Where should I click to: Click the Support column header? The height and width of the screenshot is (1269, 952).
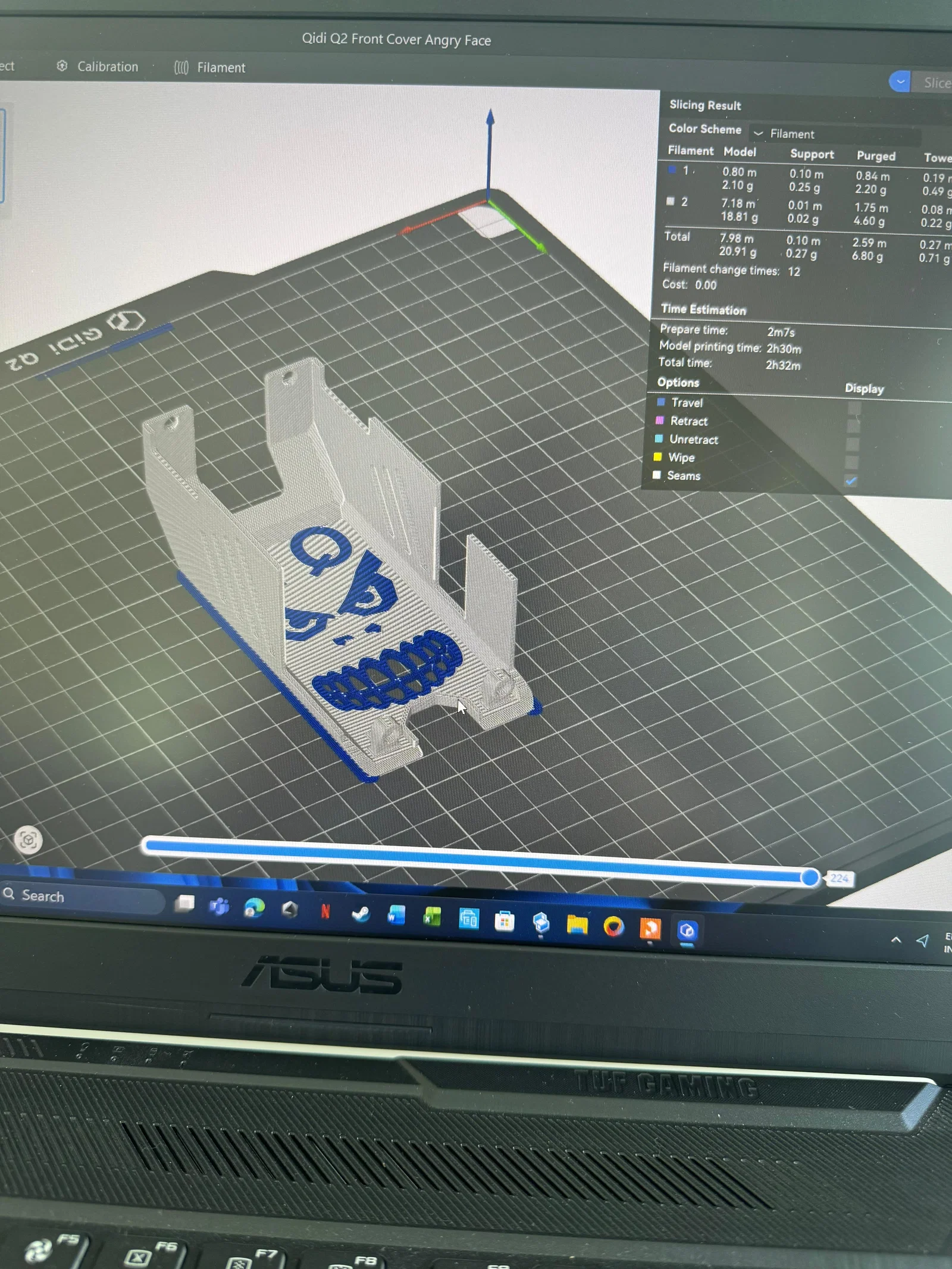(812, 154)
